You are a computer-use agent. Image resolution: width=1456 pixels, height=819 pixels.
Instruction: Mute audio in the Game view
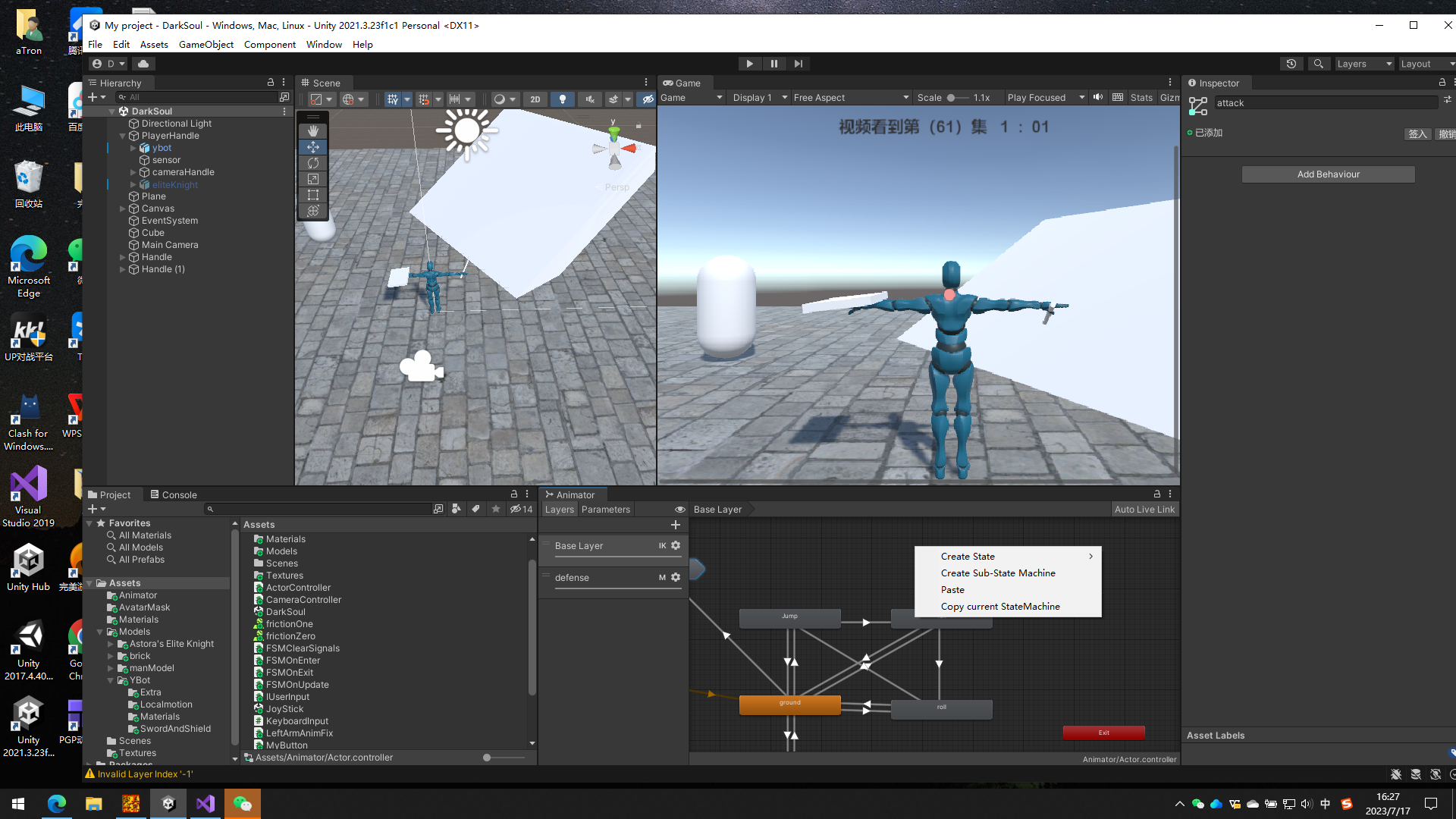(x=1097, y=97)
